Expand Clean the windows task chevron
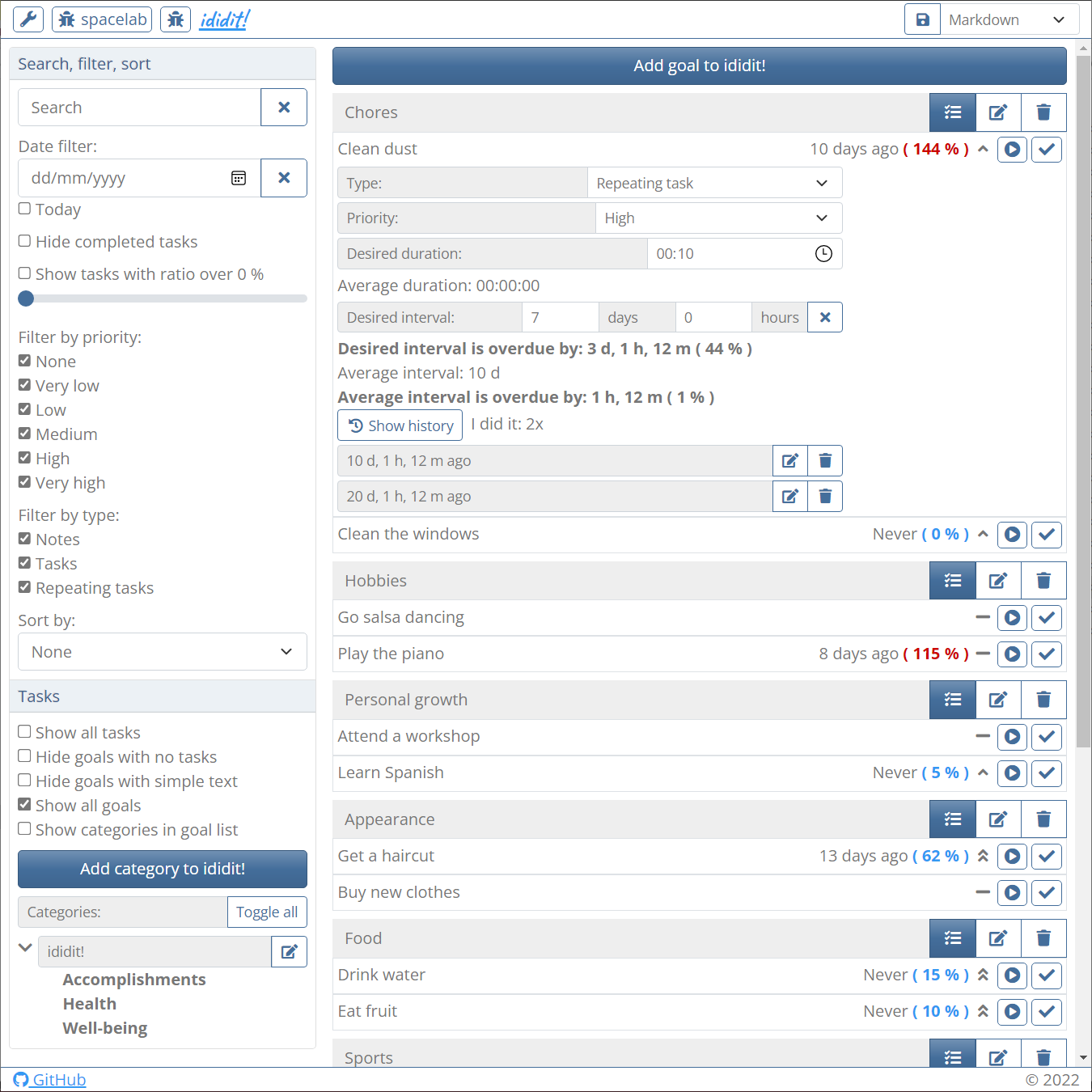This screenshot has width=1092, height=1092. [983, 534]
